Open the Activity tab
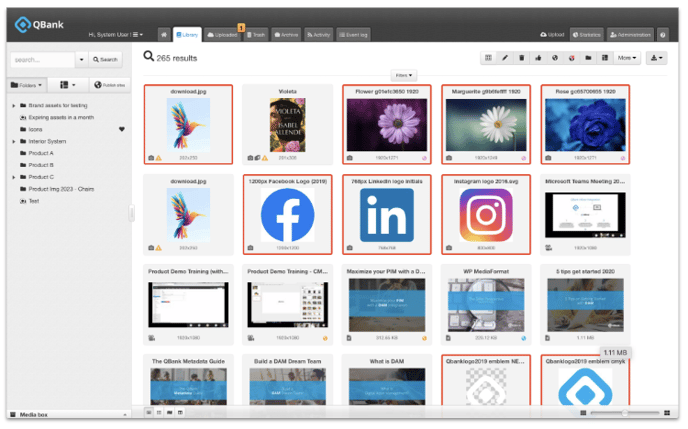This screenshot has width=688, height=429. (x=319, y=35)
